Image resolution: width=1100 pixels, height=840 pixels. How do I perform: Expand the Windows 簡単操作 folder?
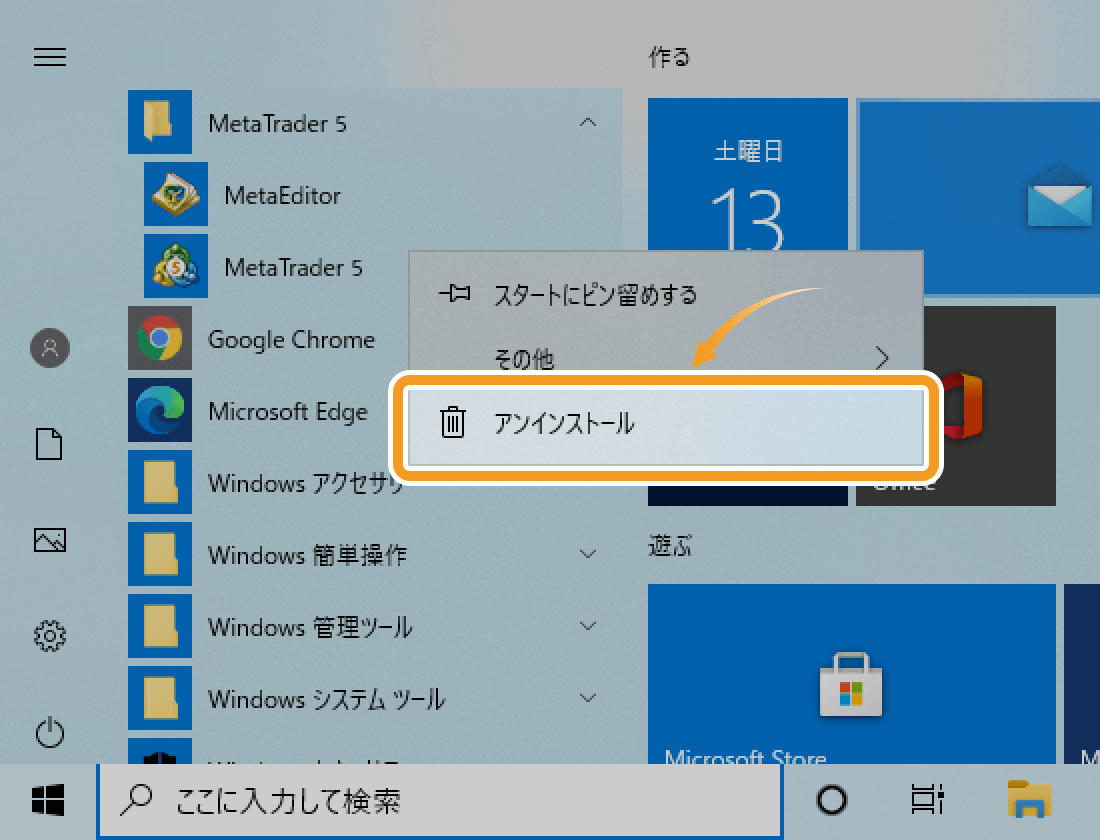pos(588,554)
